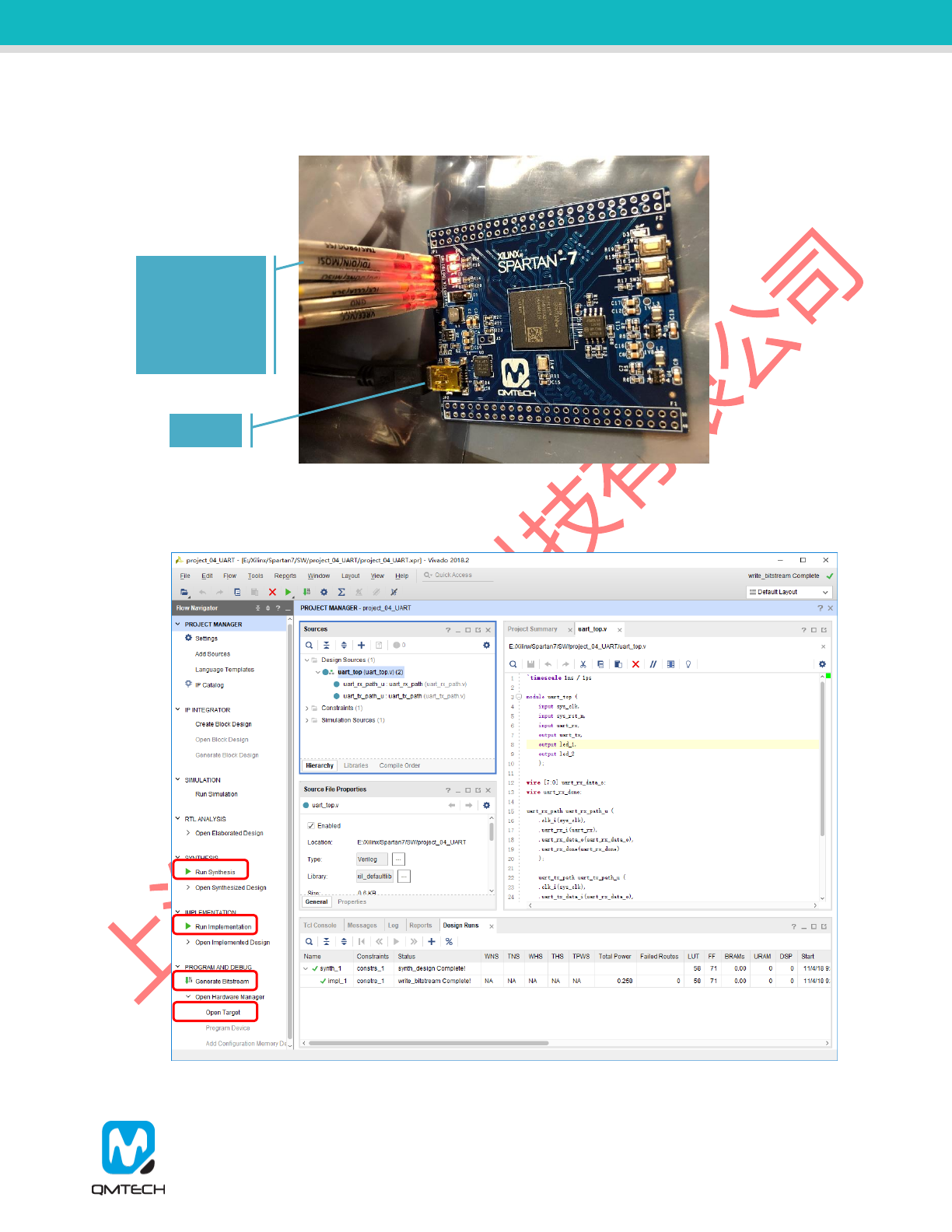
Task: Search in the Sources panel
Action: tap(309, 645)
